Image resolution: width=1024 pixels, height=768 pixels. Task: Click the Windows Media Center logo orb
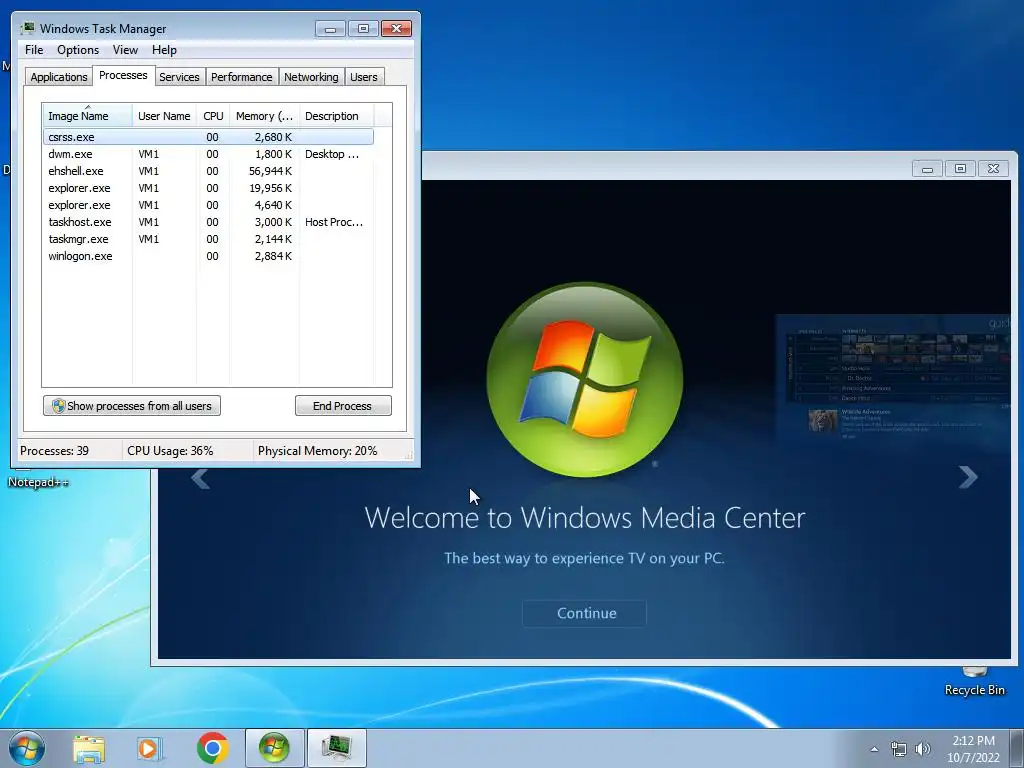coord(584,379)
